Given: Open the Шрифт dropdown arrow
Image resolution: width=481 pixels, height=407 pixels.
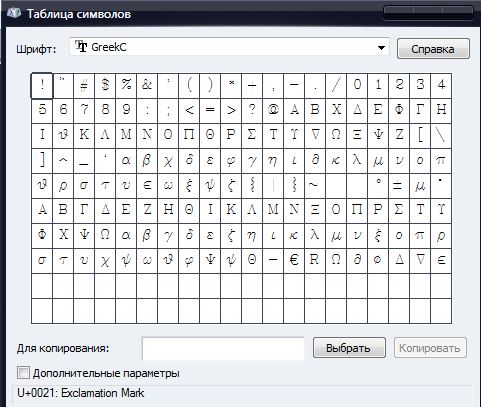Looking at the screenshot, I should point(382,48).
